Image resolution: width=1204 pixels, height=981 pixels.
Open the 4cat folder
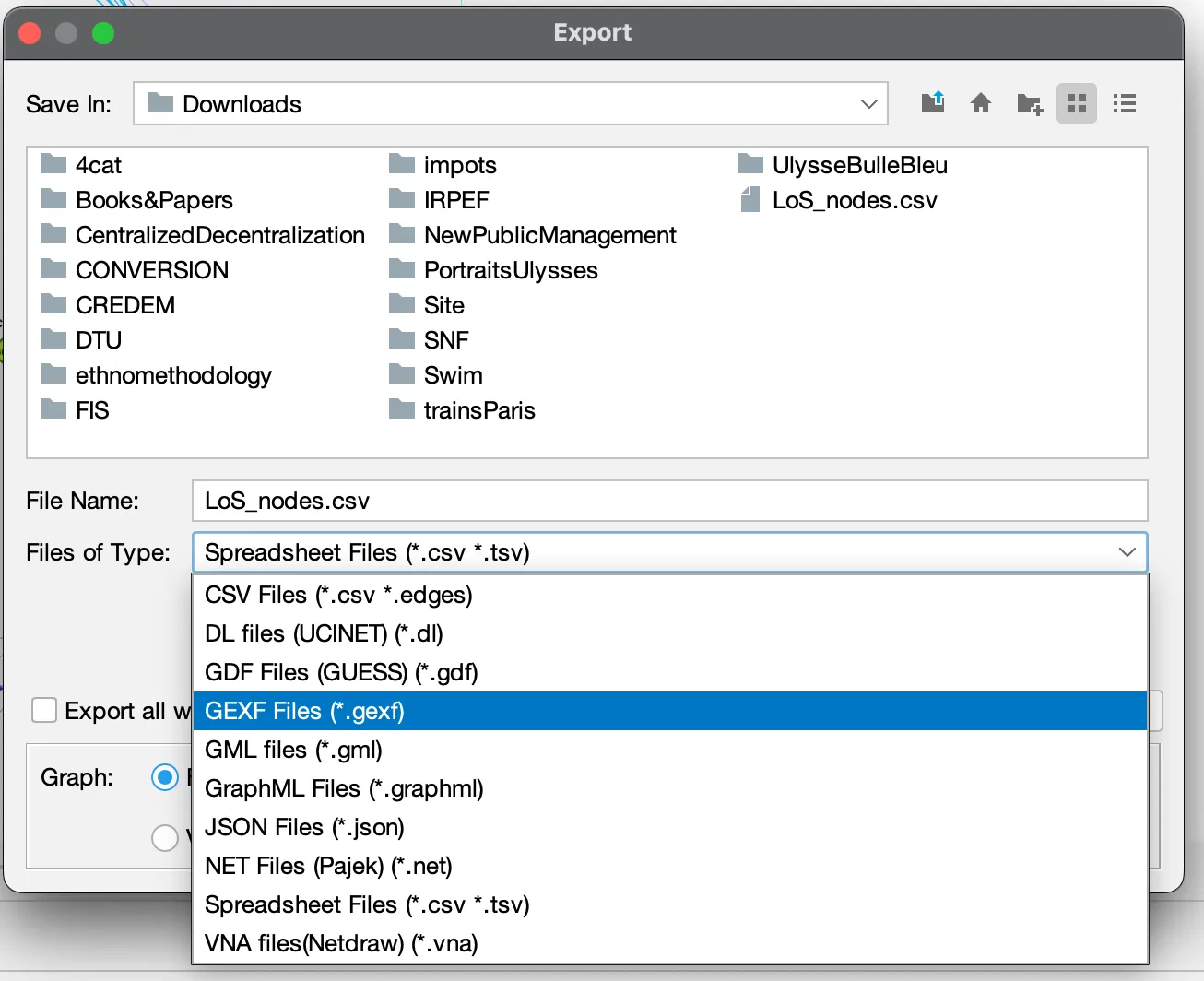[x=98, y=165]
